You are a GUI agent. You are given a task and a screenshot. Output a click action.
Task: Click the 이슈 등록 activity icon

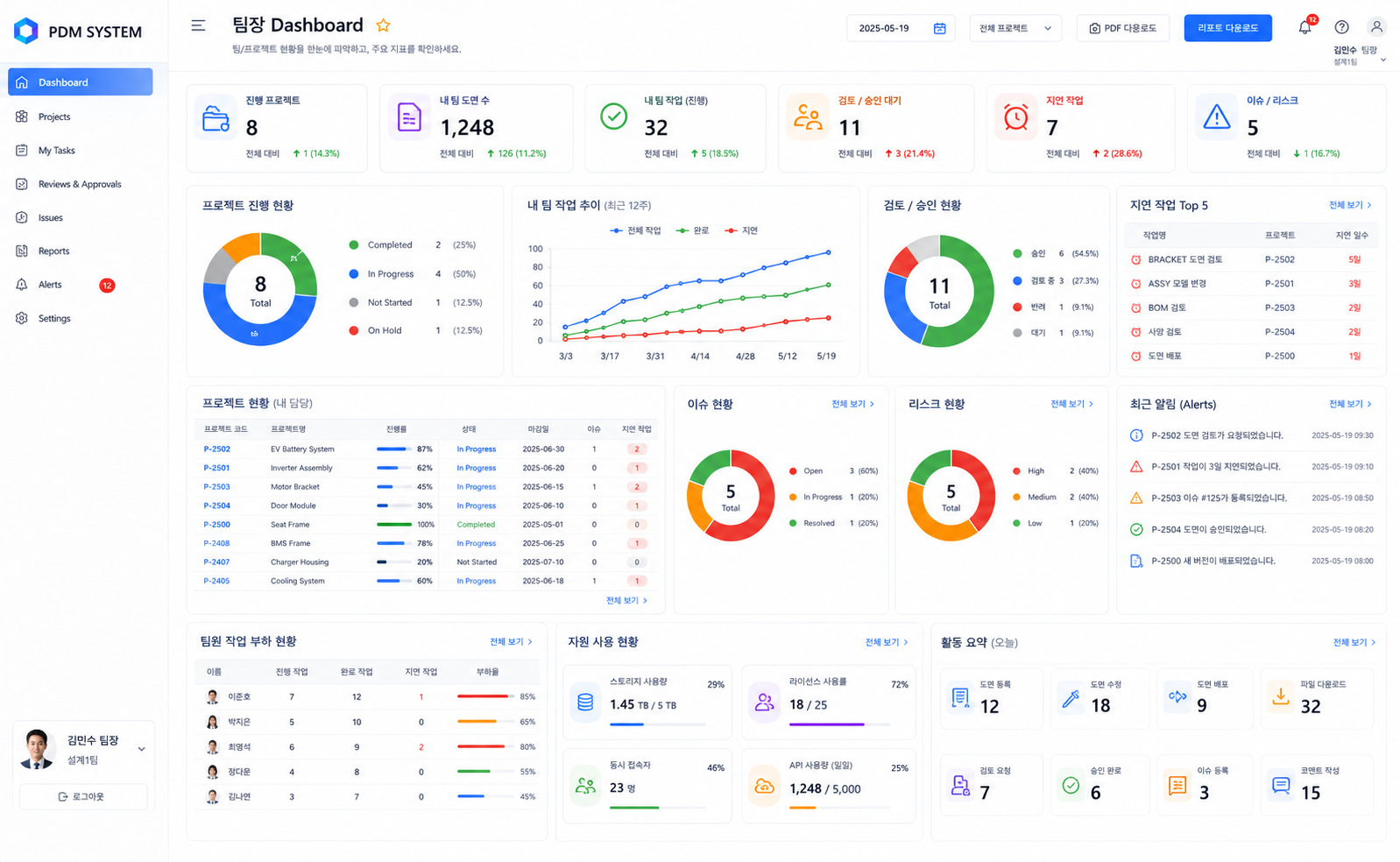1177,785
